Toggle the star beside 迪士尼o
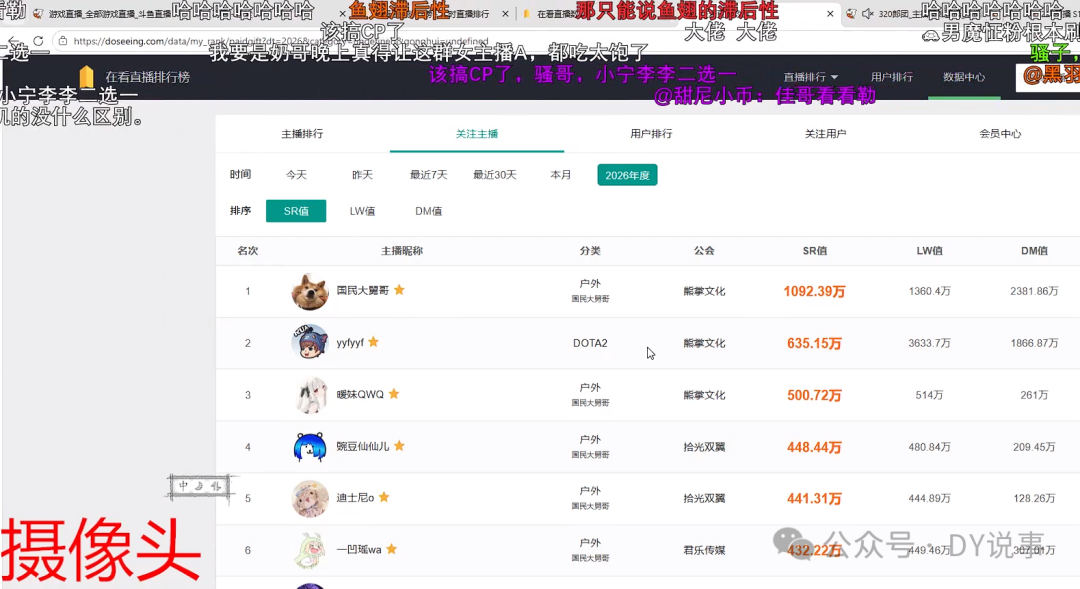1080x589 pixels. (x=384, y=497)
